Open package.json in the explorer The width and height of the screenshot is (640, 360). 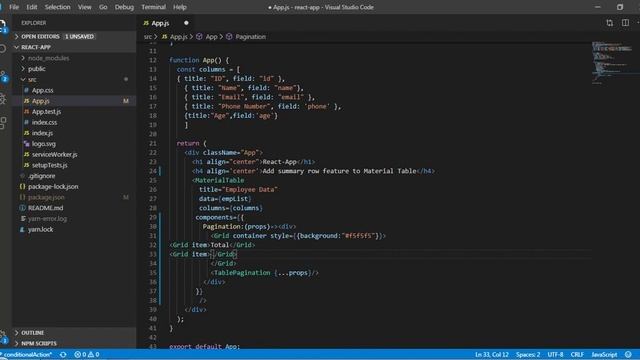(x=46, y=197)
